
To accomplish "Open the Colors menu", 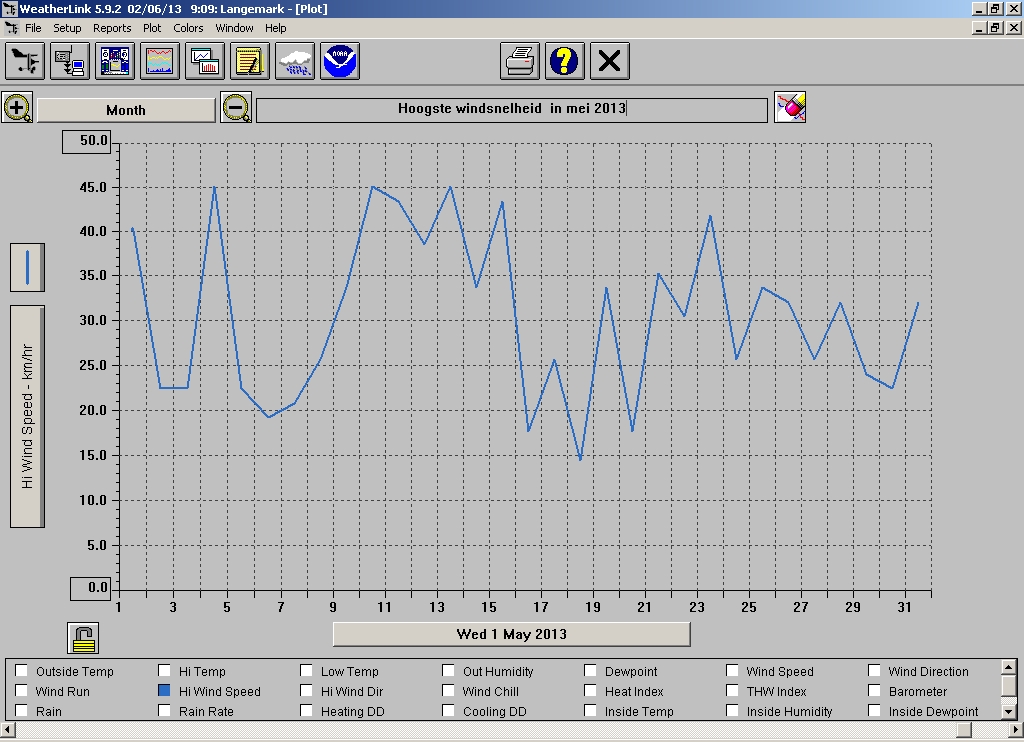I will 188,28.
